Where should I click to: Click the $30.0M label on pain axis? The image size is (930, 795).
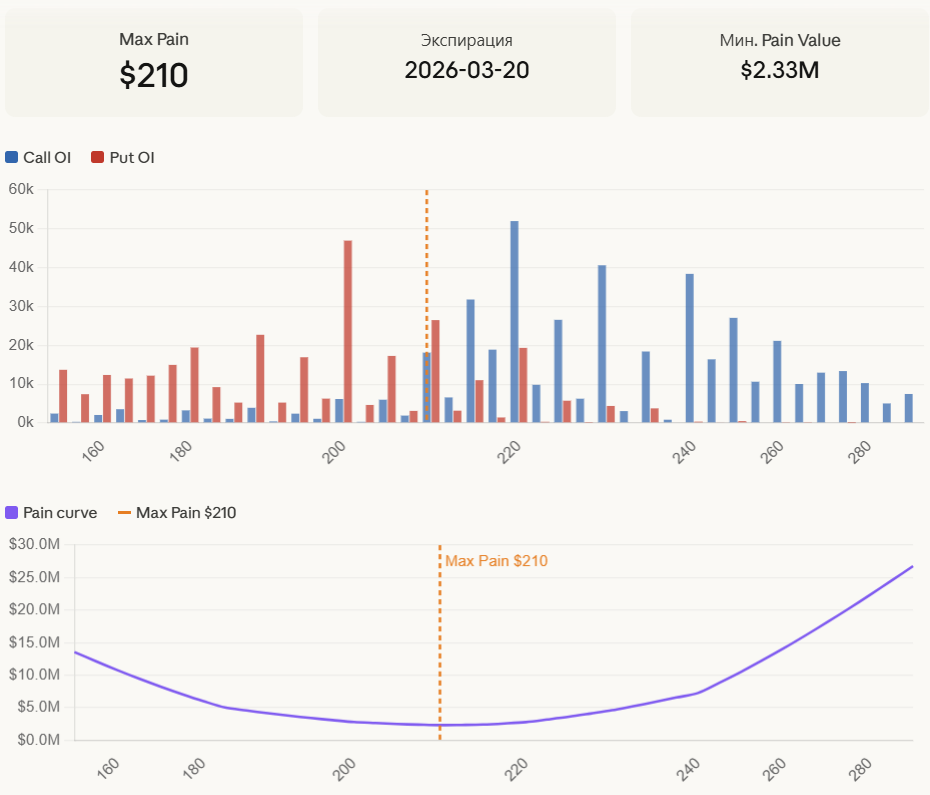tap(35, 544)
